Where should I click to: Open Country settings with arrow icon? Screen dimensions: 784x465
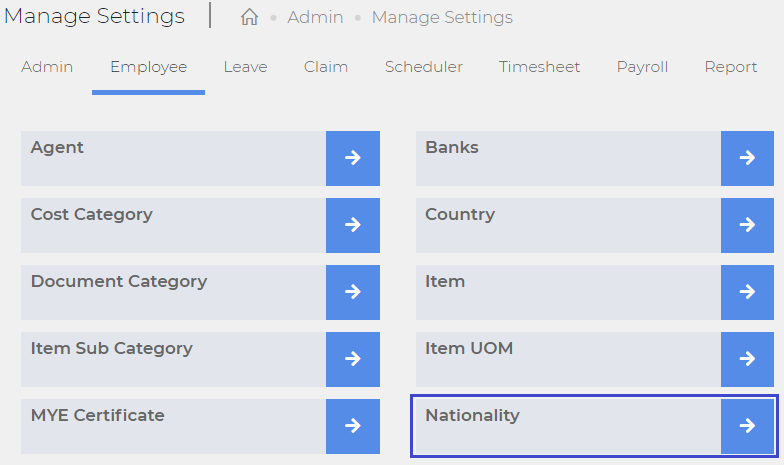[747, 225]
